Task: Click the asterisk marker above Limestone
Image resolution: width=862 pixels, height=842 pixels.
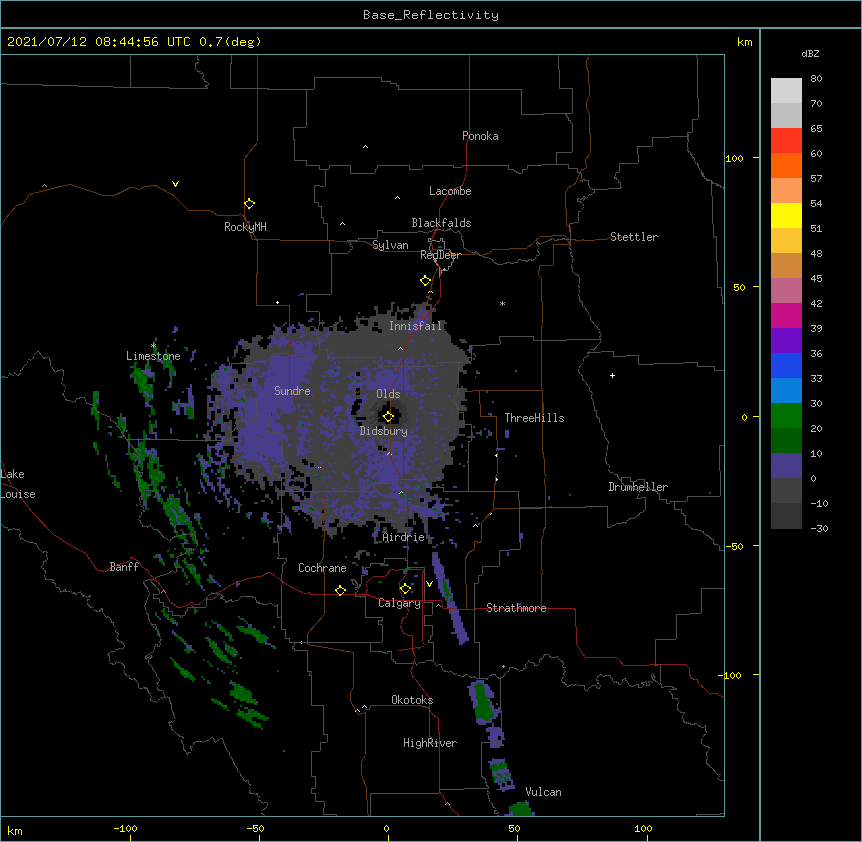Action: (153, 346)
